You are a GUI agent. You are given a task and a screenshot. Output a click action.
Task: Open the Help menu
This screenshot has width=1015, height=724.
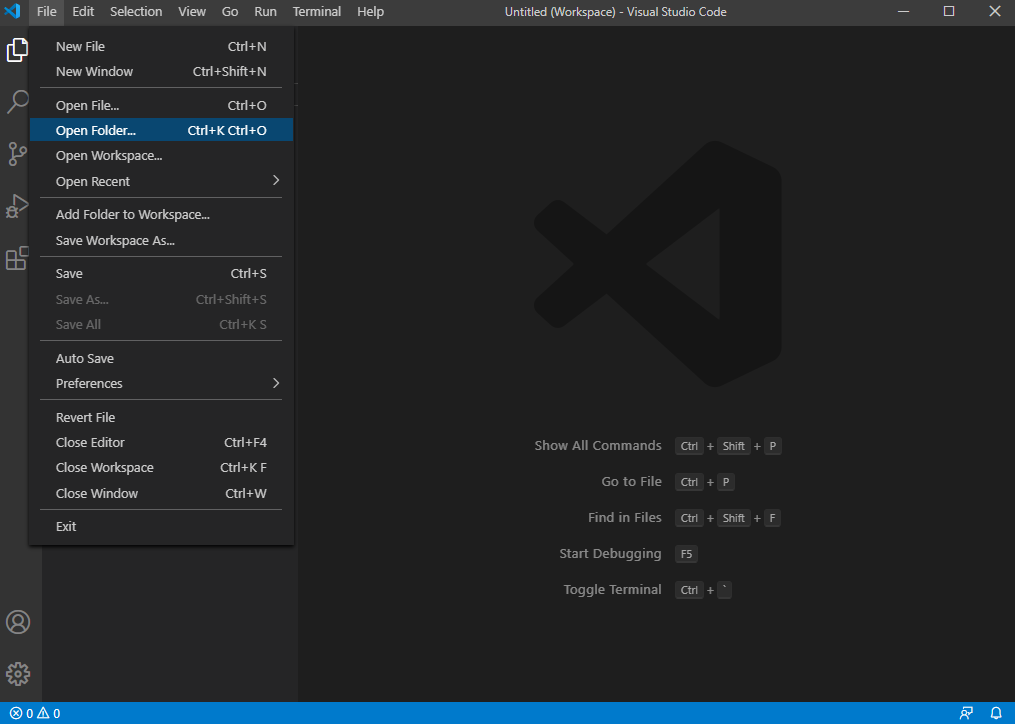point(370,12)
